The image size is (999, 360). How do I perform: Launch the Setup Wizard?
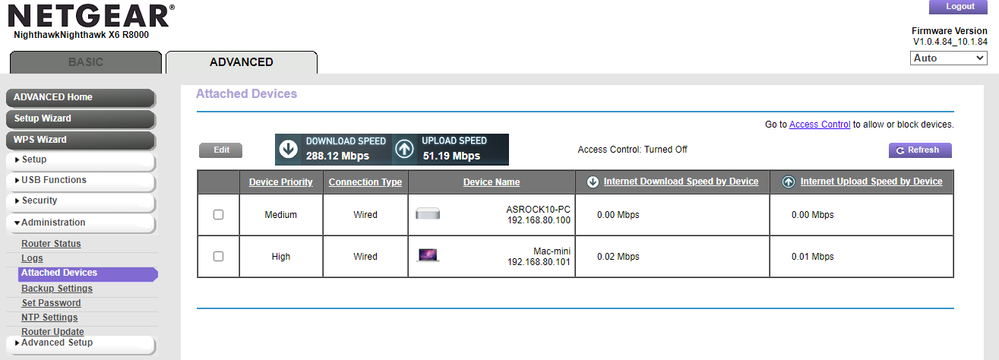(x=80, y=119)
